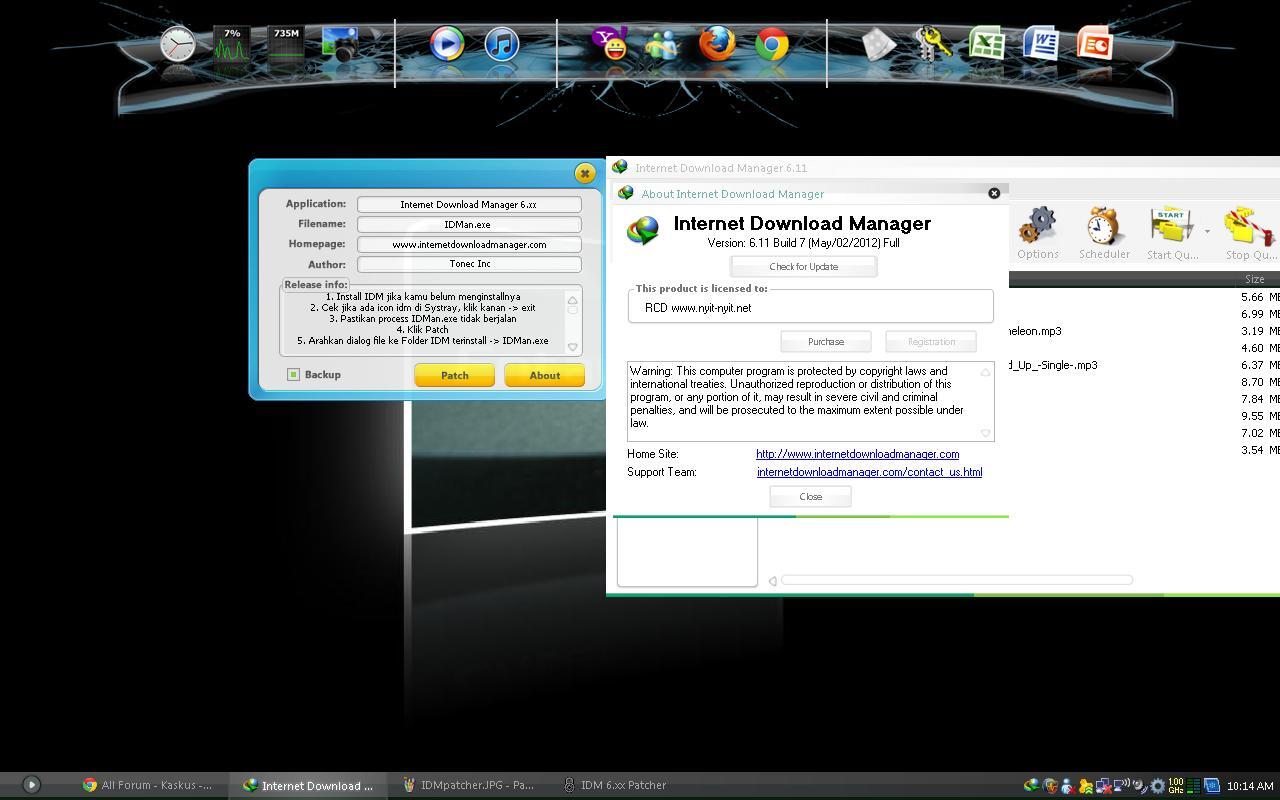Image resolution: width=1280 pixels, height=800 pixels.
Task: Launch Google Chrome from the dock
Action: (771, 45)
